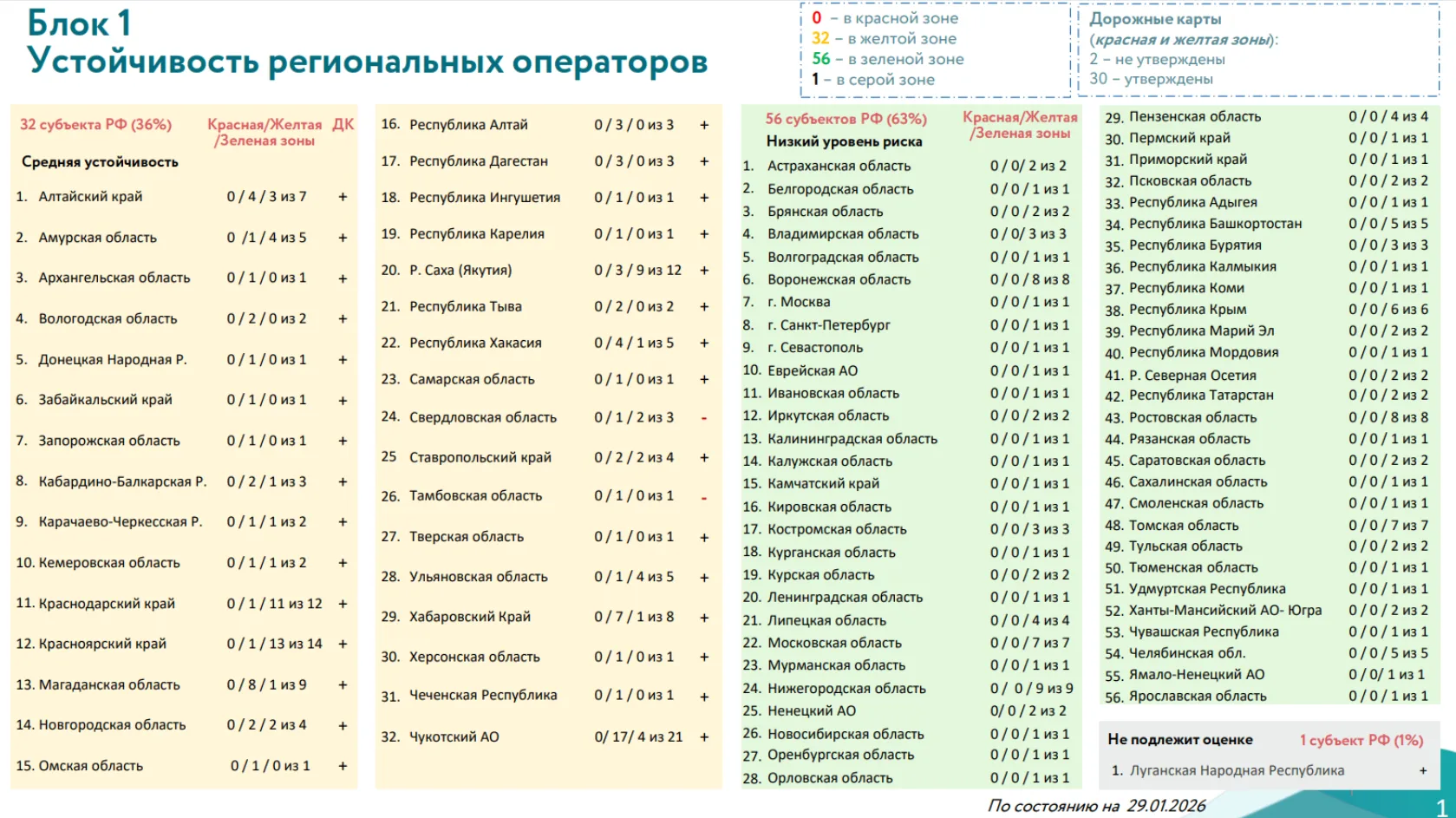
Task: Click the plus next to Луганская Народная Республика
Action: click(x=1422, y=770)
